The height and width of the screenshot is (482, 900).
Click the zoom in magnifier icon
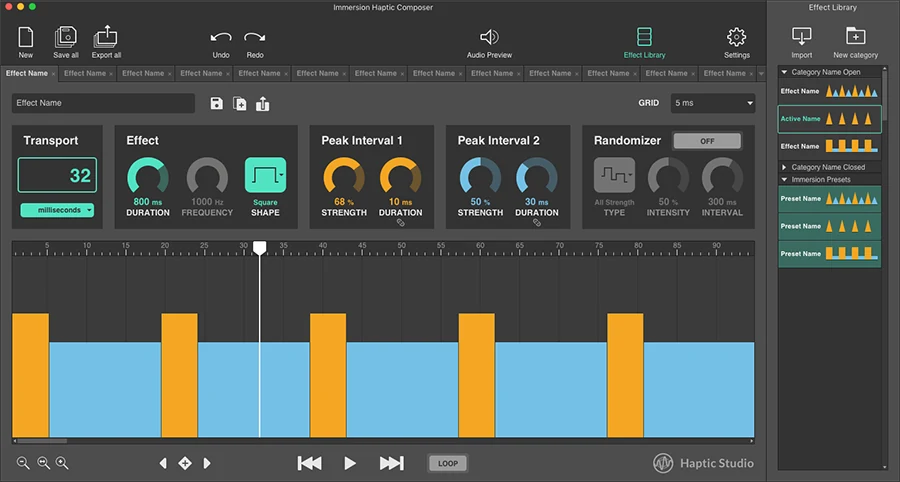click(x=62, y=463)
